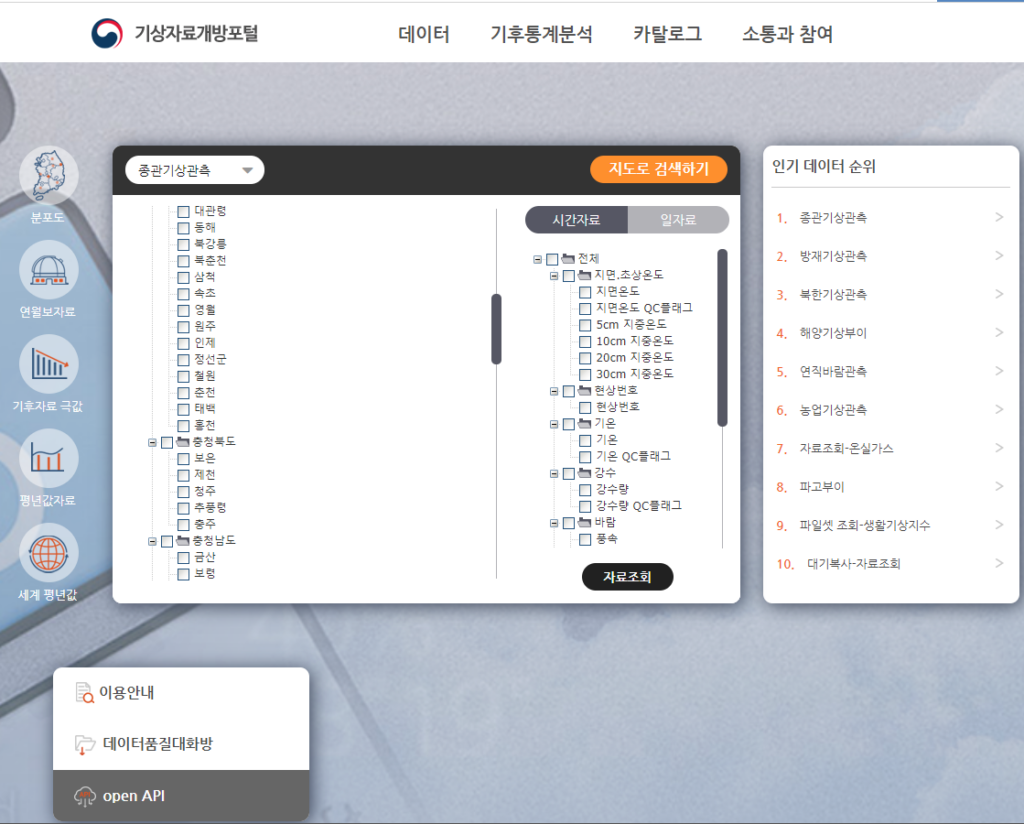Screen dimensions: 1024x824
Task: Select the 30cm 지중온도 tree item
Action: click(x=634, y=374)
